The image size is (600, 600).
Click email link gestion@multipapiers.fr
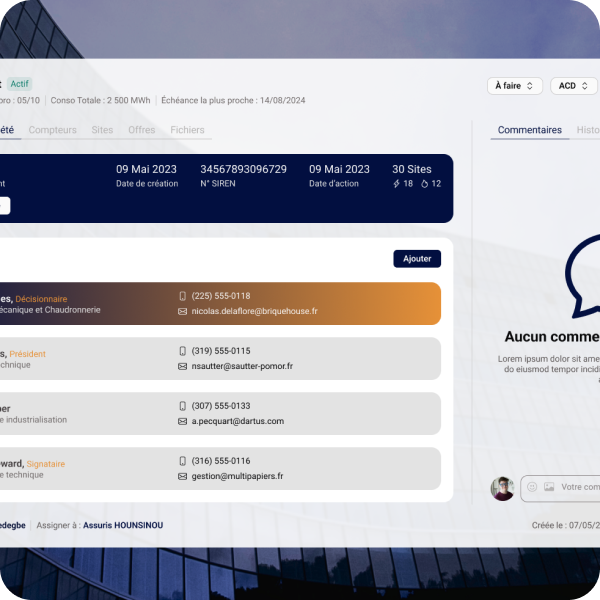[x=237, y=476]
